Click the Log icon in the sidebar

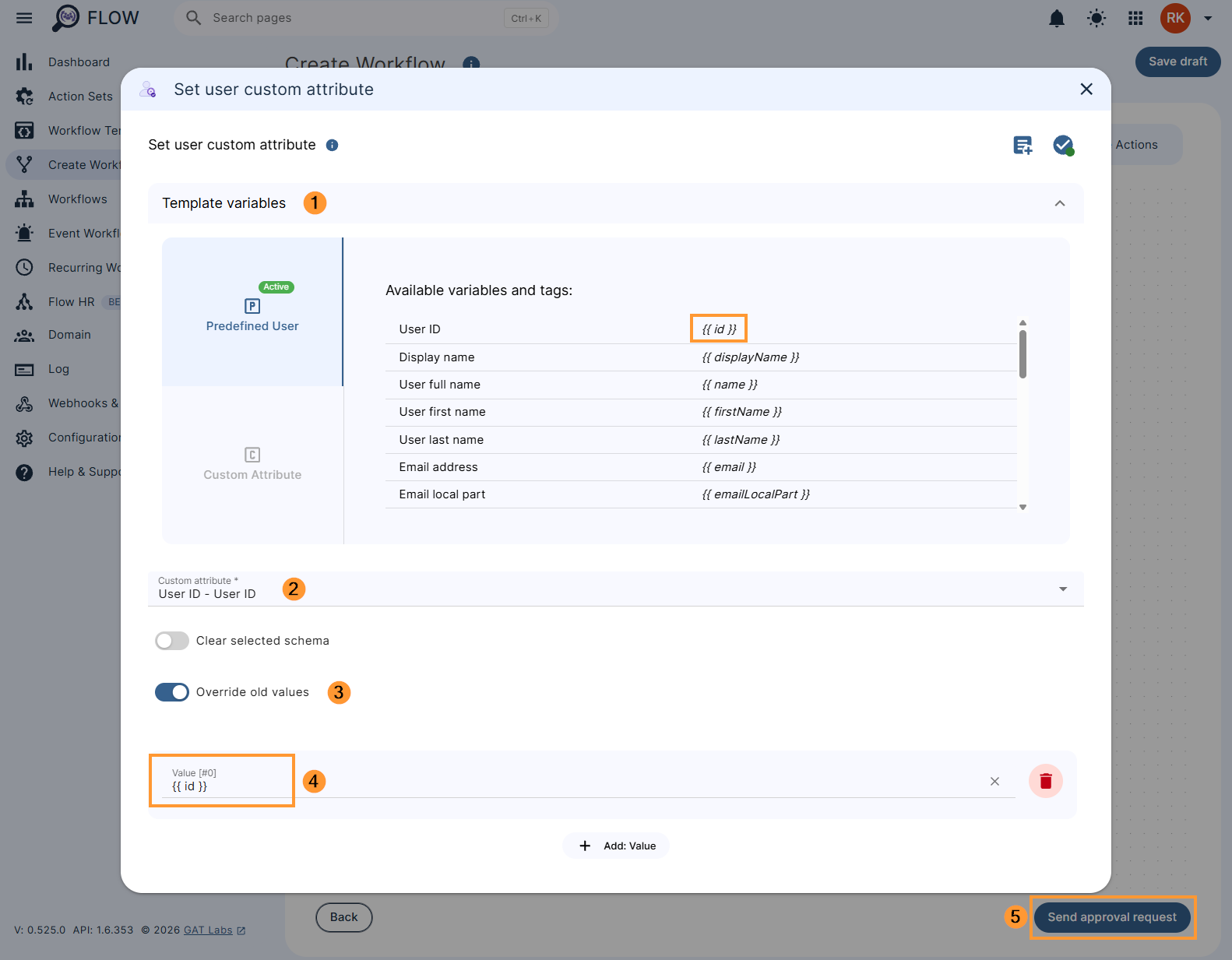(24, 370)
